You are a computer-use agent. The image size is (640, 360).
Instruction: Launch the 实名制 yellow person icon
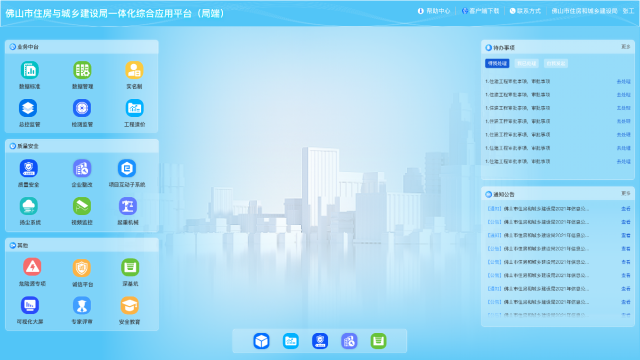134,70
